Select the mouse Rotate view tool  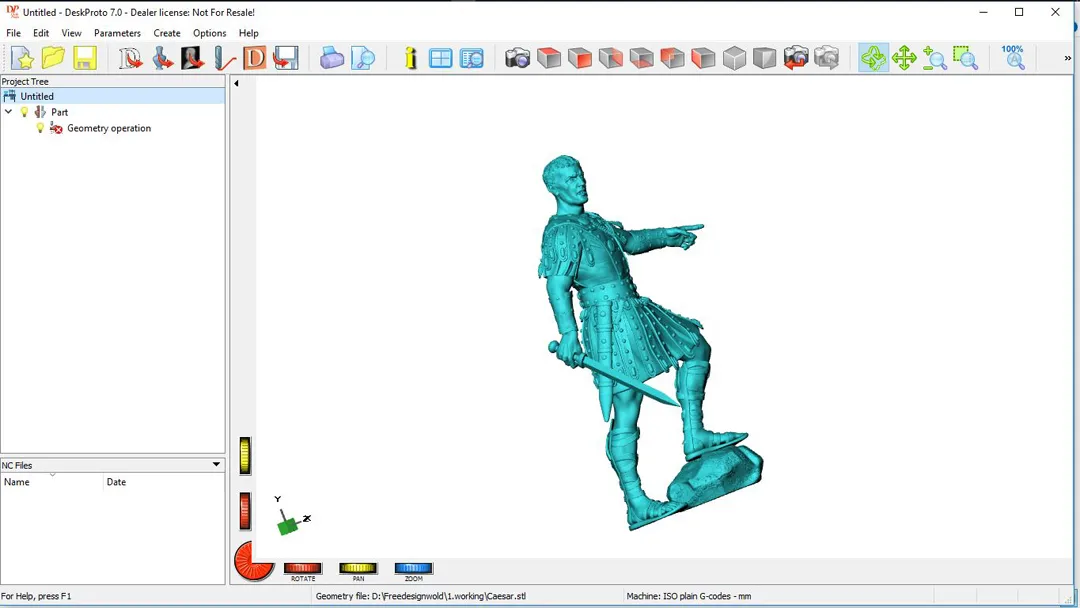click(873, 59)
